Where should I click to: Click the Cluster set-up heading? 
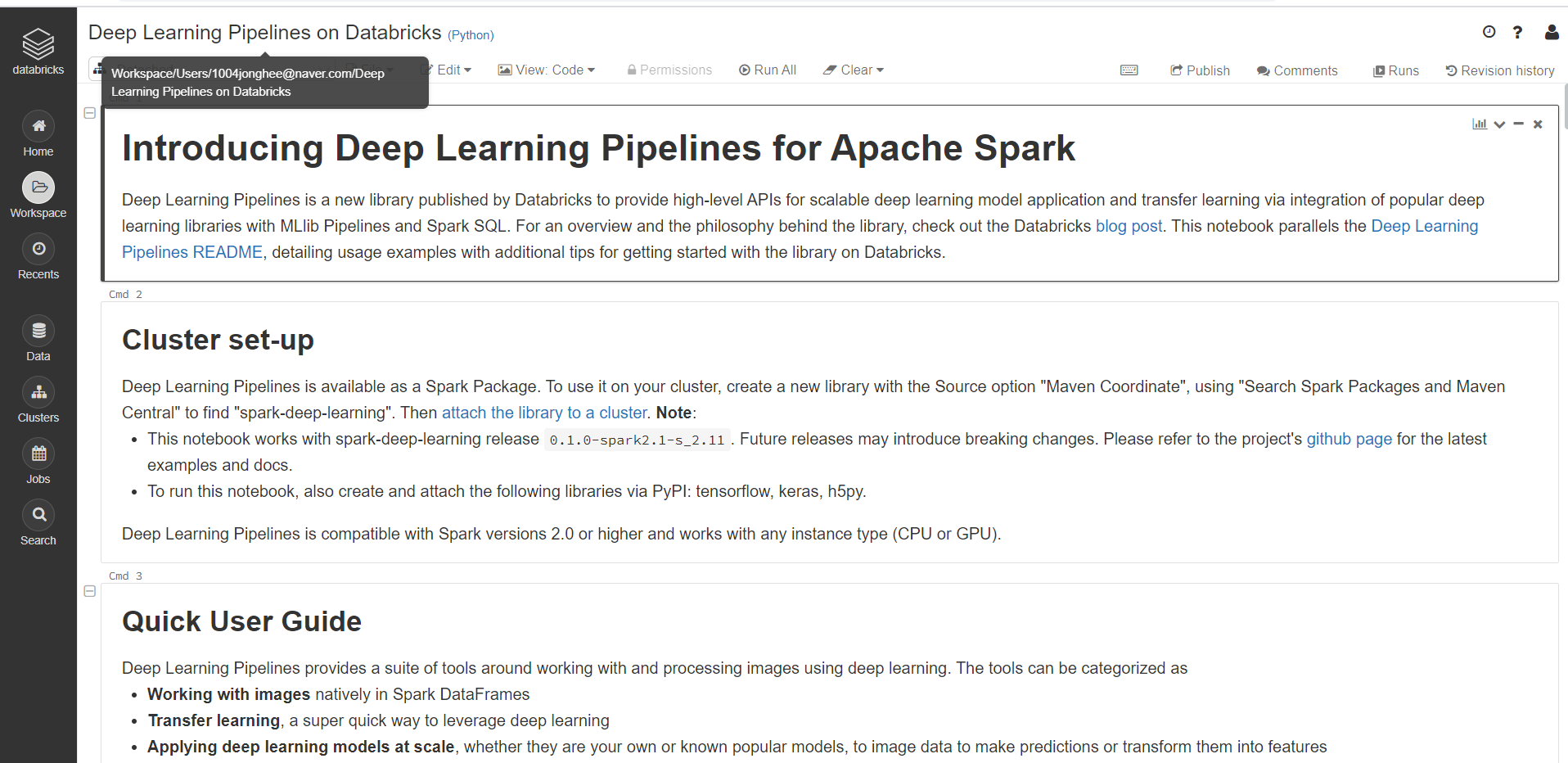(x=218, y=340)
